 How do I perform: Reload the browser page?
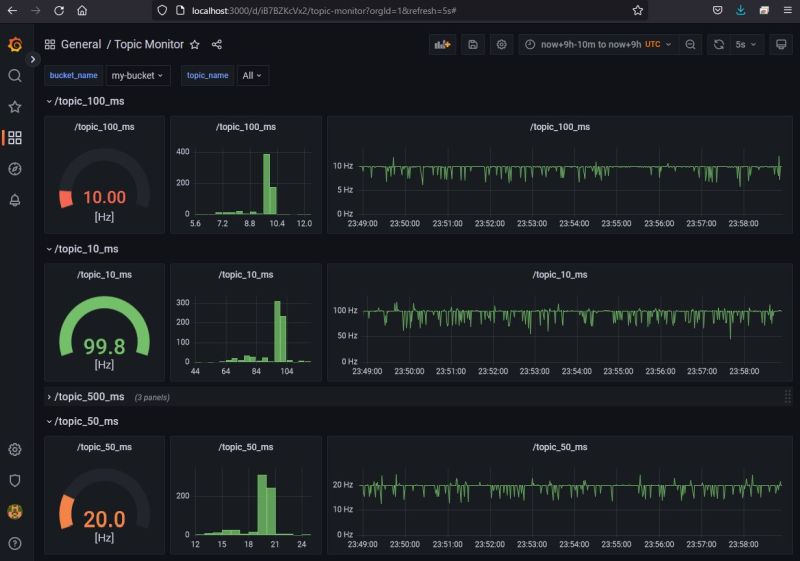tap(59, 10)
